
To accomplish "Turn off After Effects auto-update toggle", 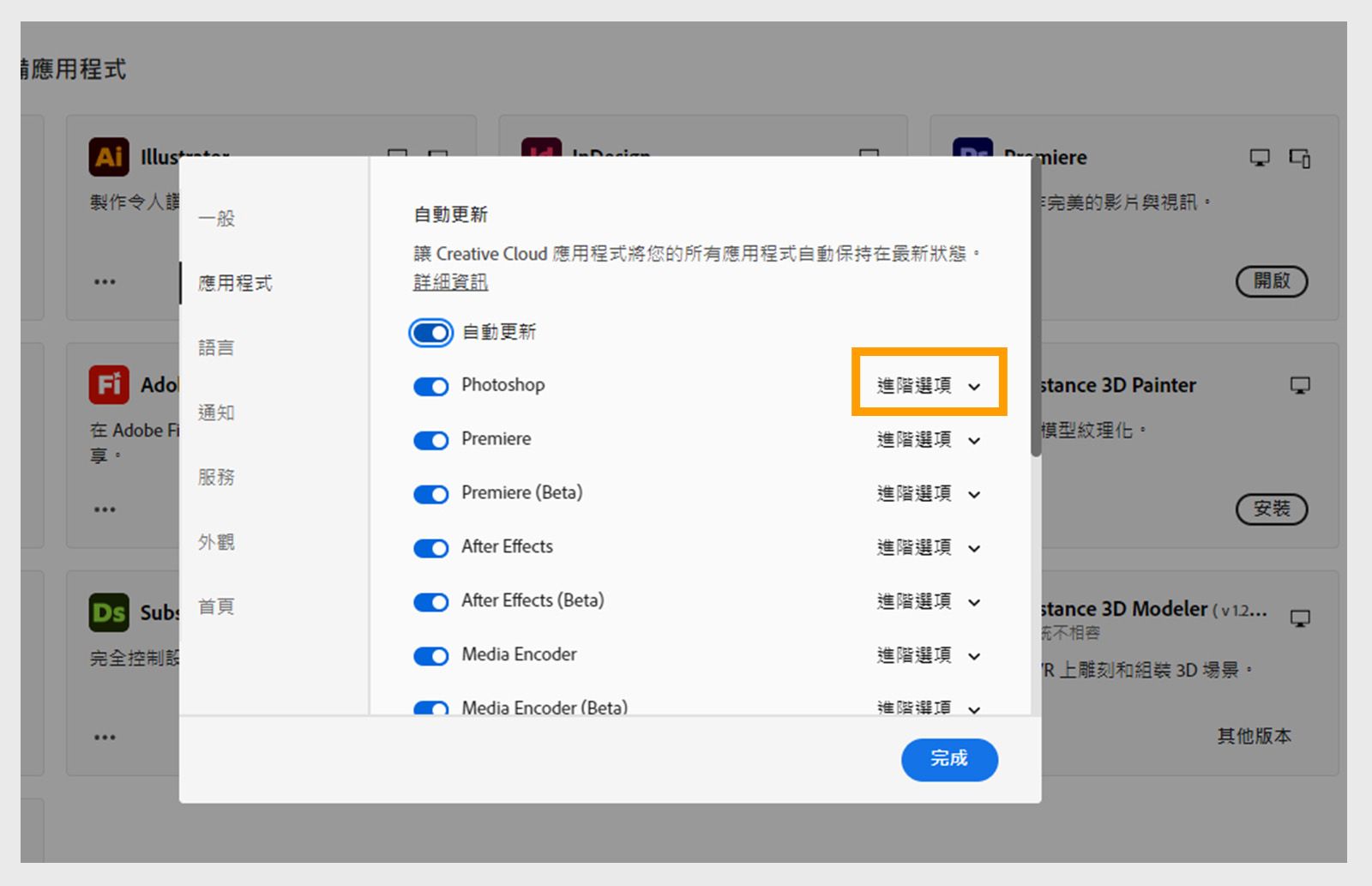I will coord(430,548).
